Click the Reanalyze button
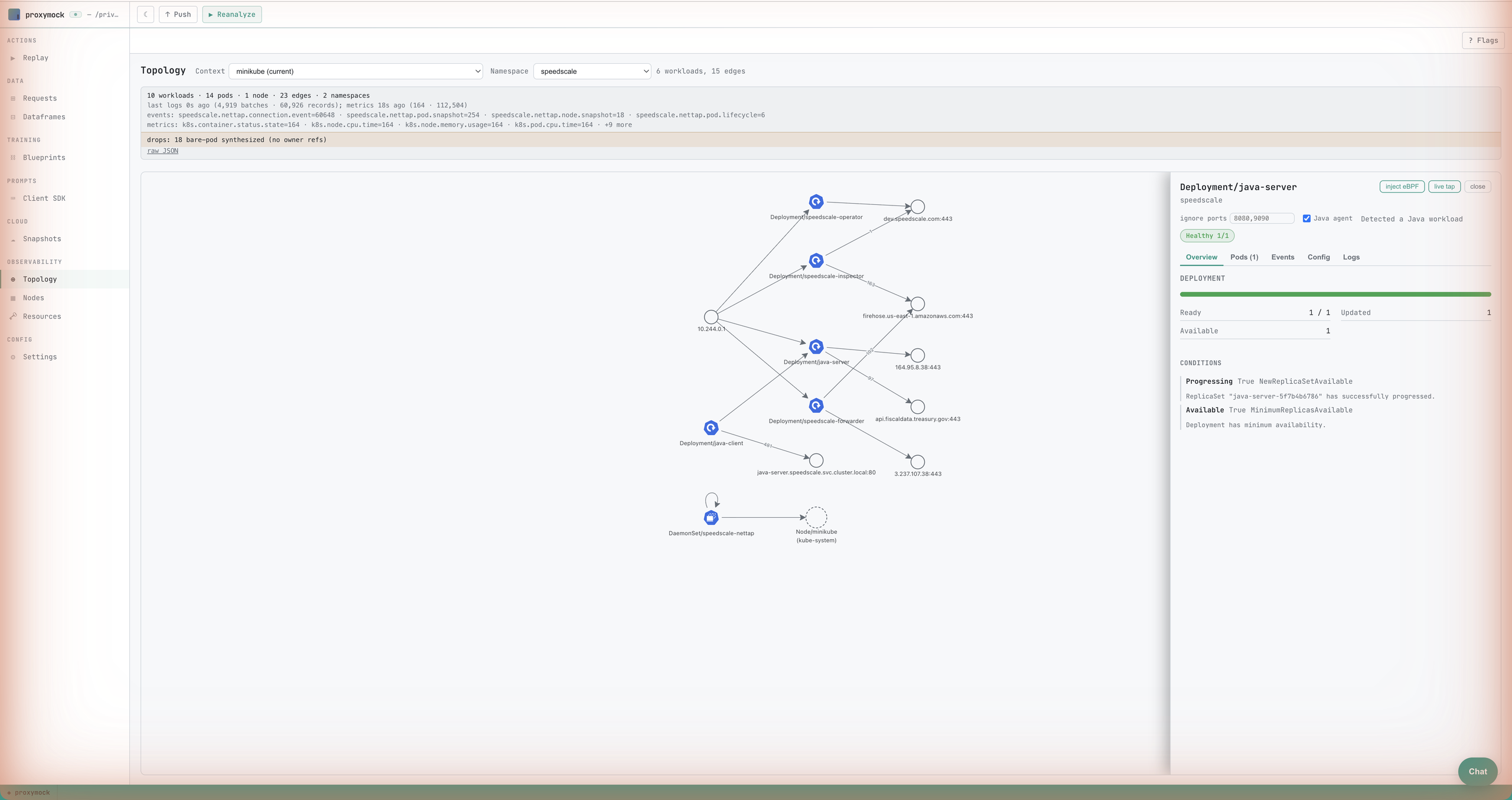Viewport: 1512px width, 800px height. [x=232, y=14]
